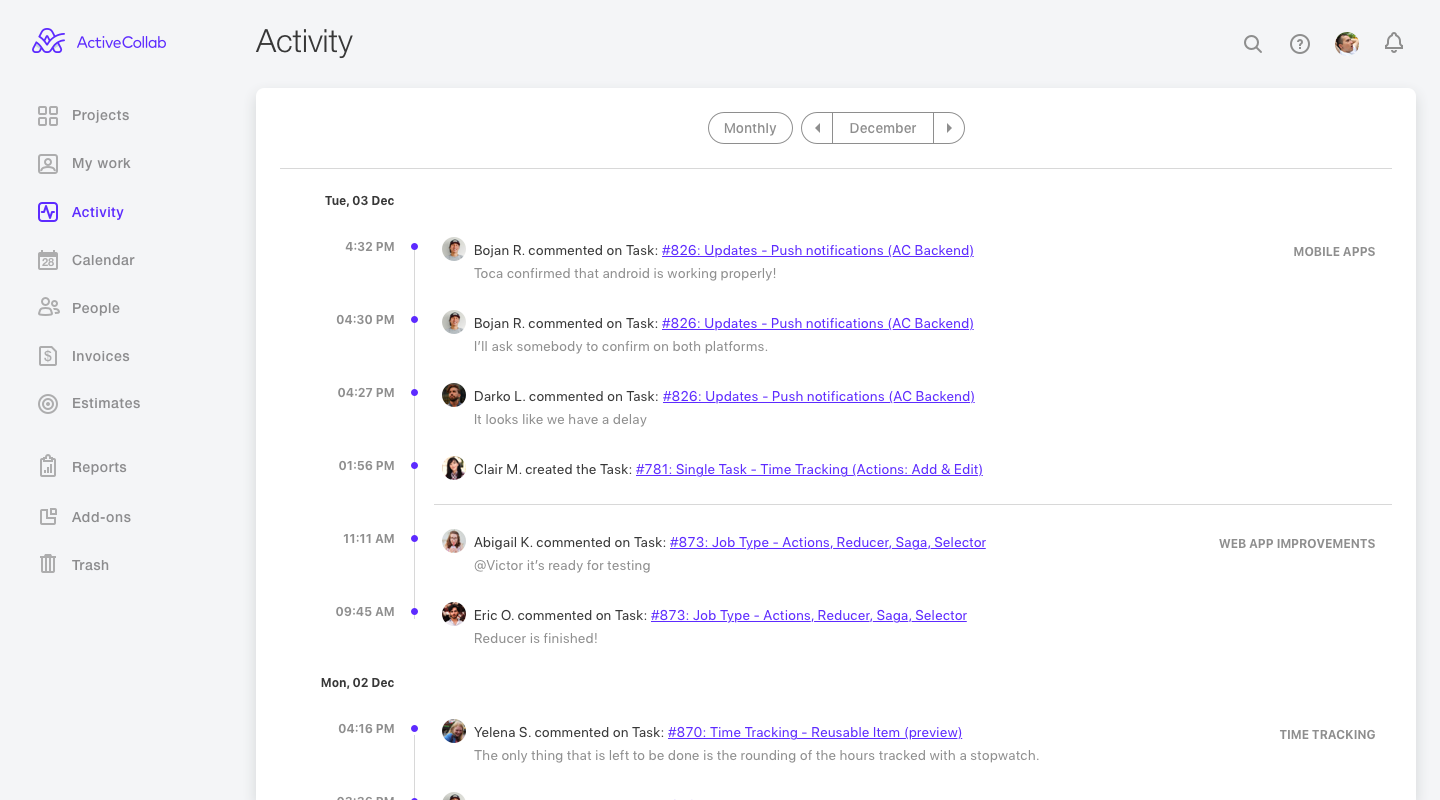Go to Reports menu item

99,467
